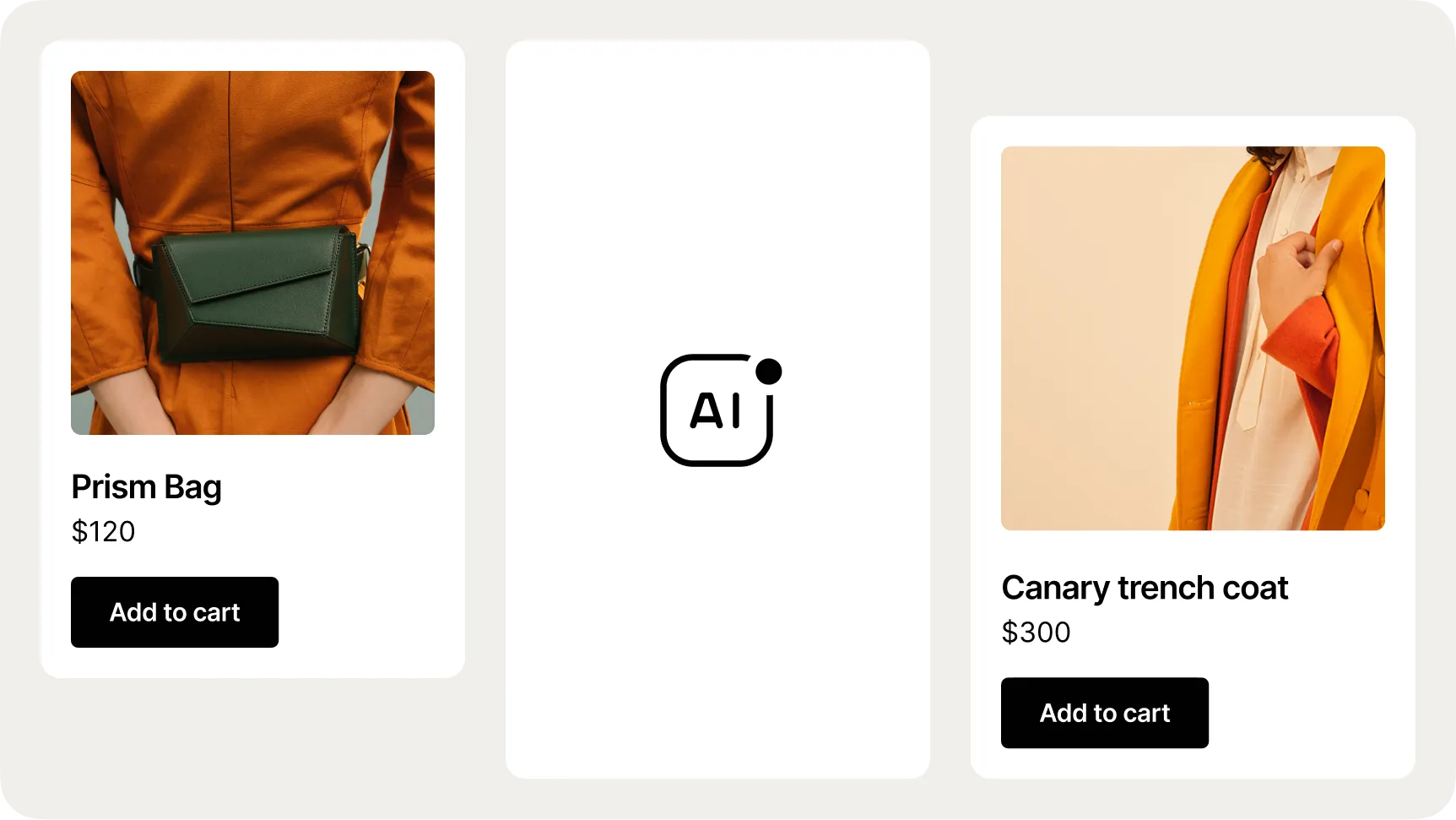Add the Canary trench coat to cart
Screen dimensions: 1456x820
pyautogui.click(x=1104, y=713)
